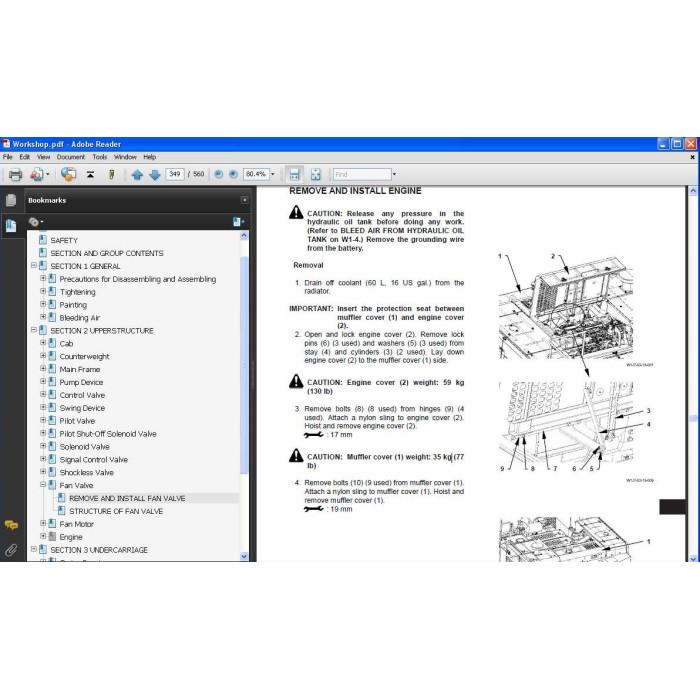Image resolution: width=700 pixels, height=700 pixels.
Task: Collapse the SECTION 1 GENERAL node
Action: 34,266
